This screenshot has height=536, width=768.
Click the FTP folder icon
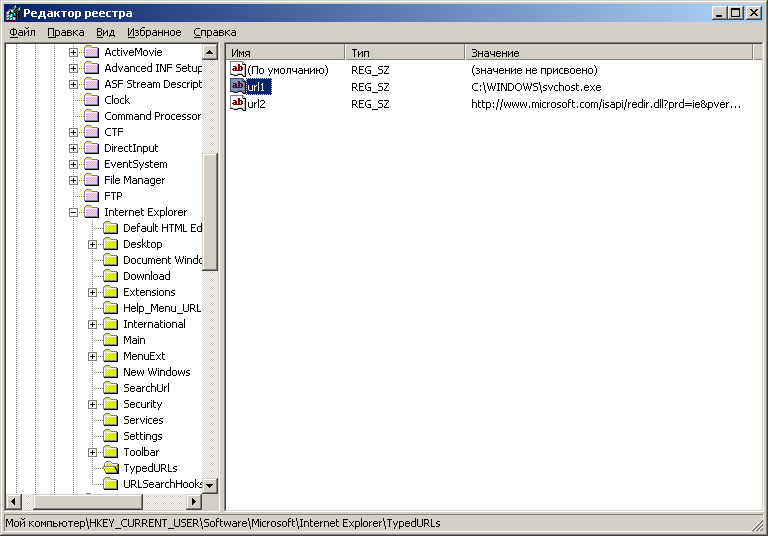pyautogui.click(x=92, y=196)
